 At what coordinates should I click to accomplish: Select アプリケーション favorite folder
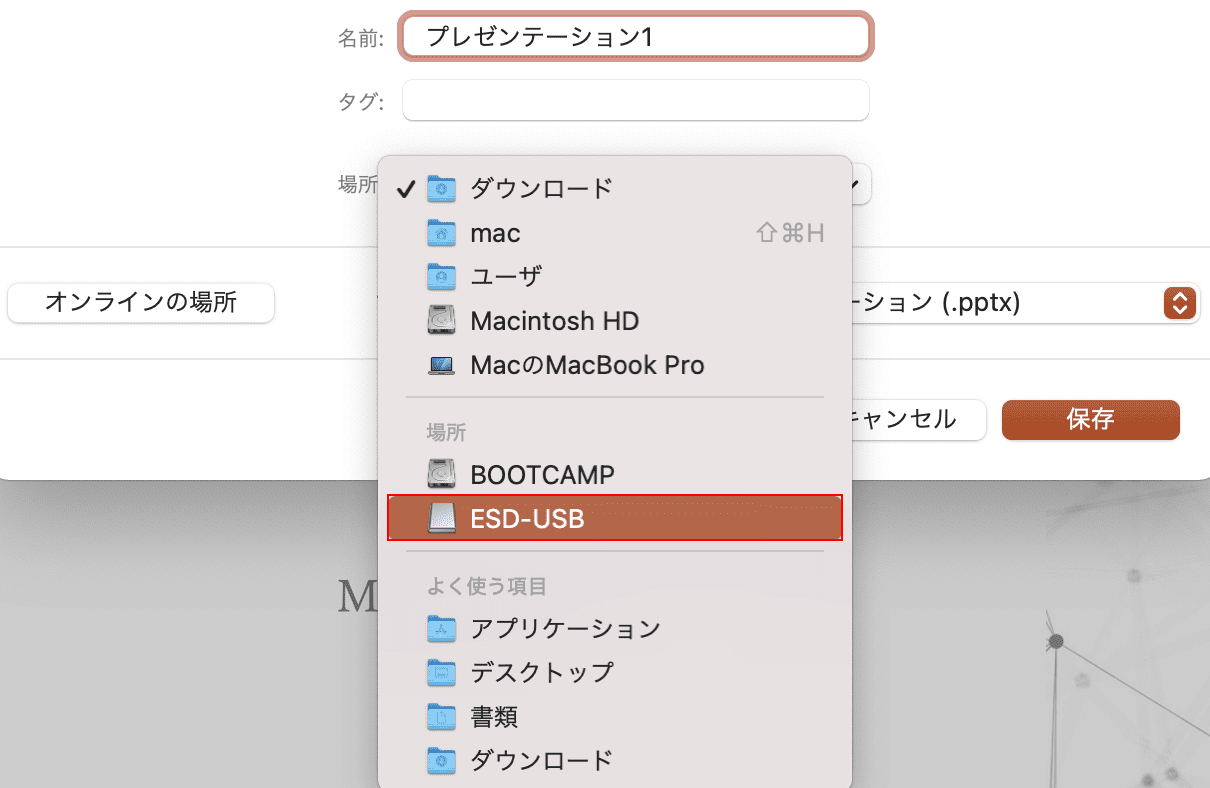point(614,629)
